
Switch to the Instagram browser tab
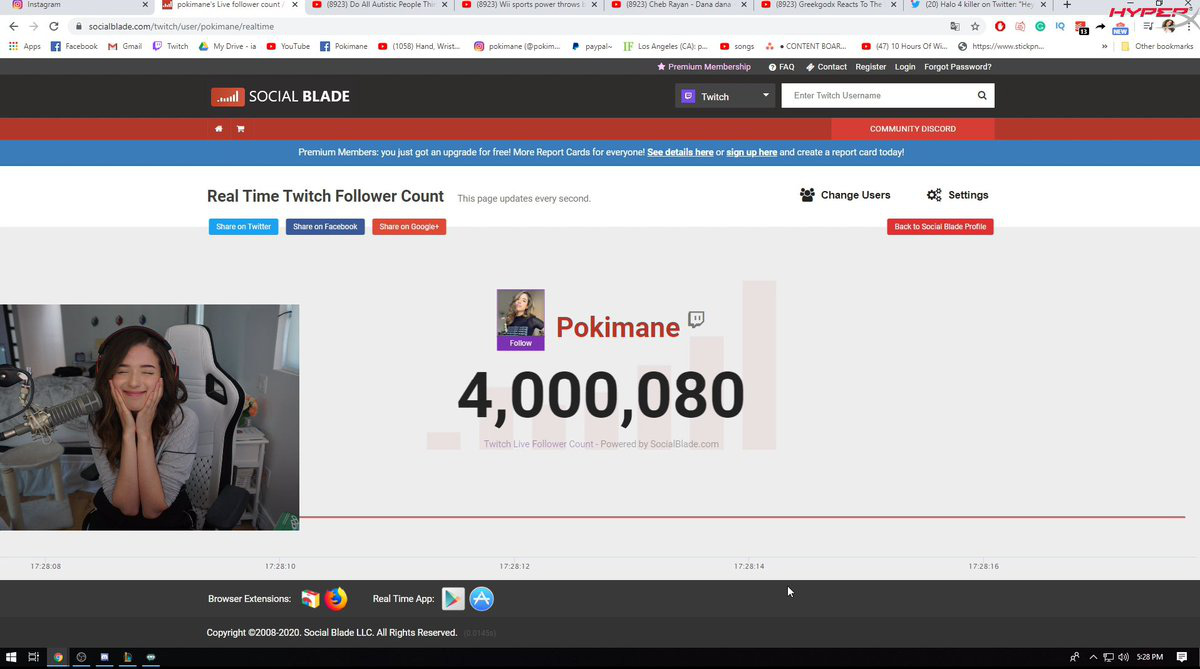click(x=76, y=5)
